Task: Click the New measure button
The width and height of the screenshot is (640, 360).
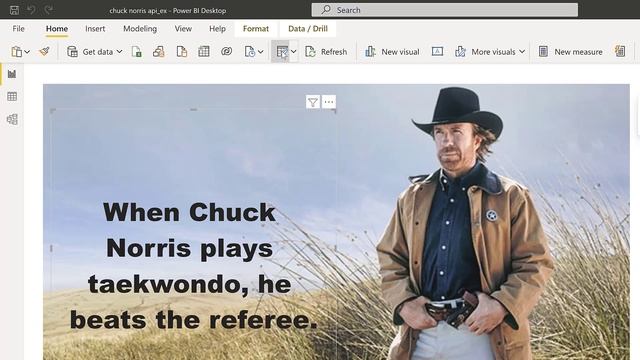Action: click(571, 52)
